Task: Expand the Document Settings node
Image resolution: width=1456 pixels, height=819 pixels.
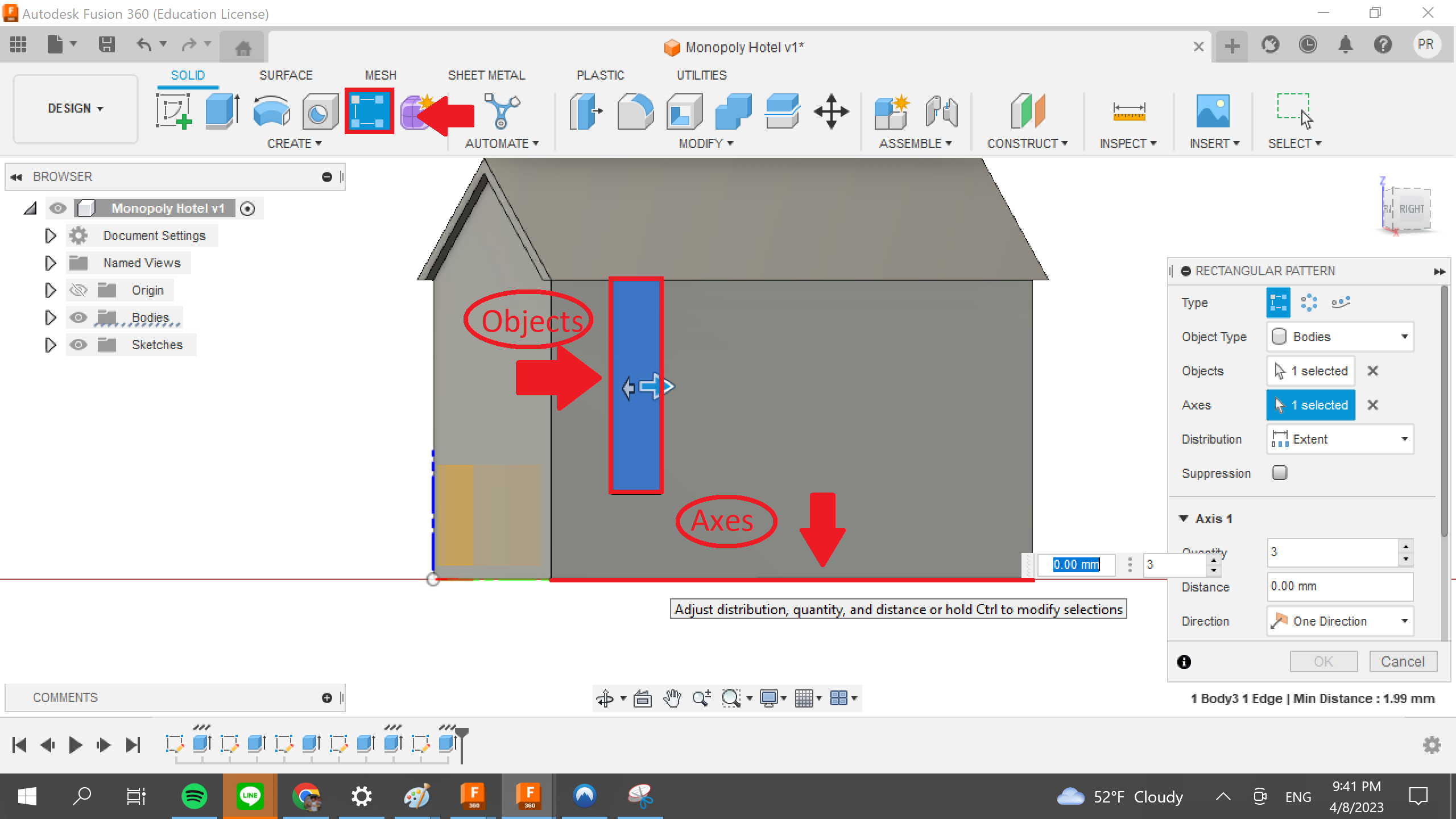Action: tap(50, 235)
